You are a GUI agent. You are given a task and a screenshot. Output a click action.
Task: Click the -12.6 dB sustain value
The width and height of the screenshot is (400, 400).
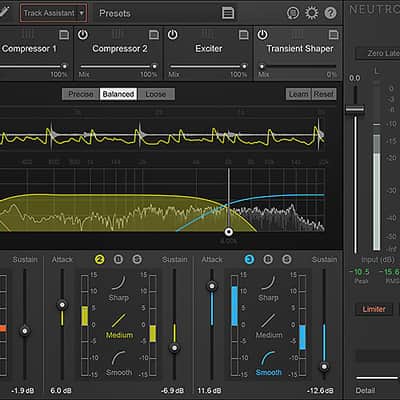320,390
